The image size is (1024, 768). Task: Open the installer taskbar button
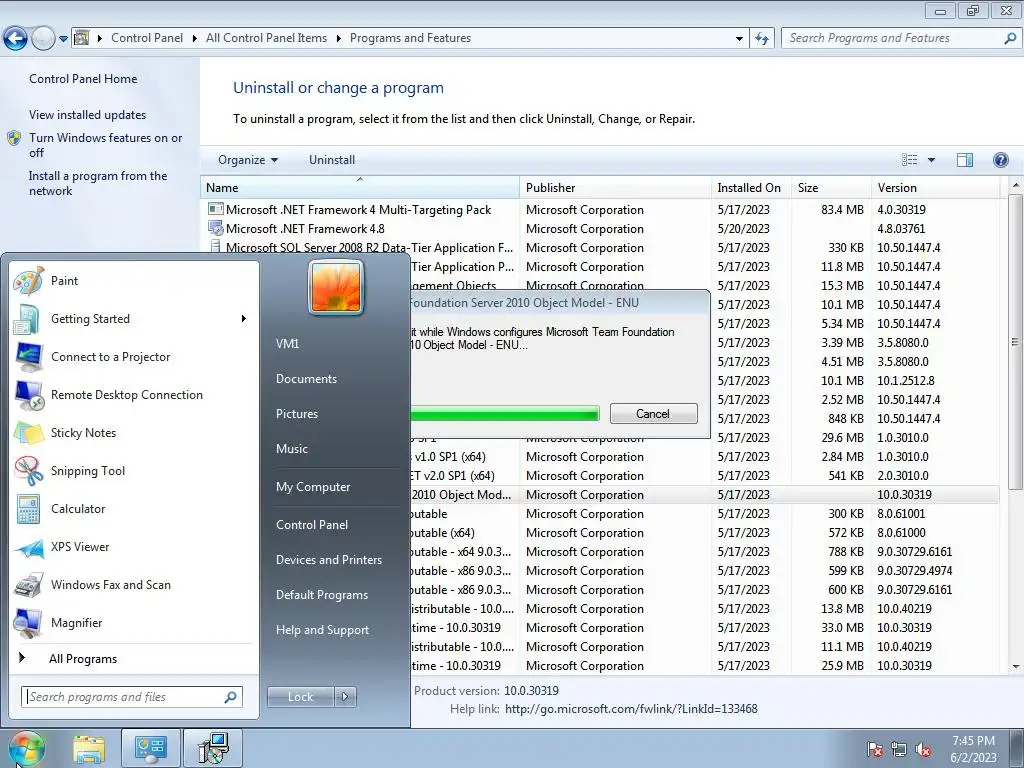click(x=213, y=748)
